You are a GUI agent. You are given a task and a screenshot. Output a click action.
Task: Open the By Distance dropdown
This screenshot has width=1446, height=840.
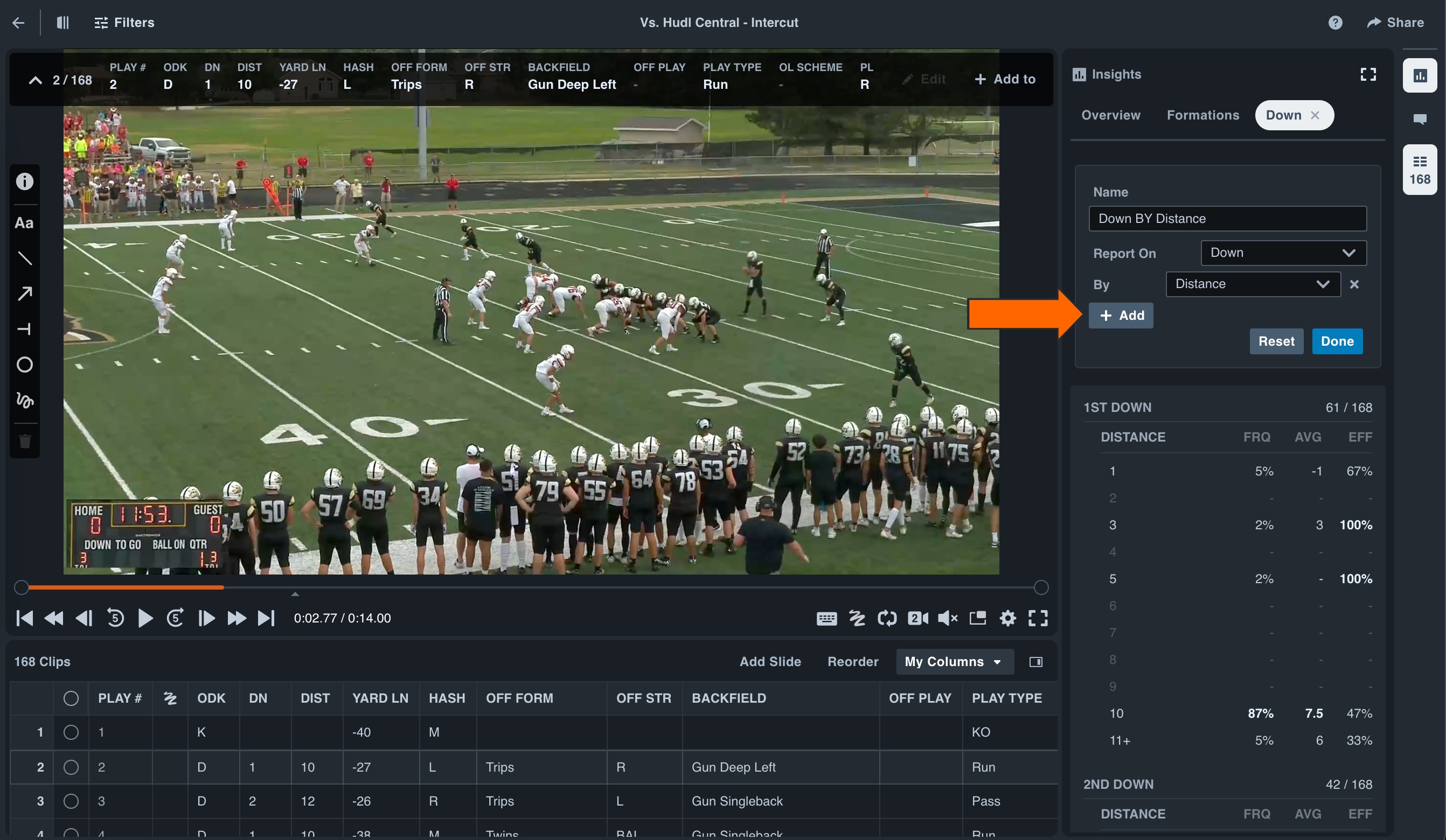click(x=1253, y=284)
